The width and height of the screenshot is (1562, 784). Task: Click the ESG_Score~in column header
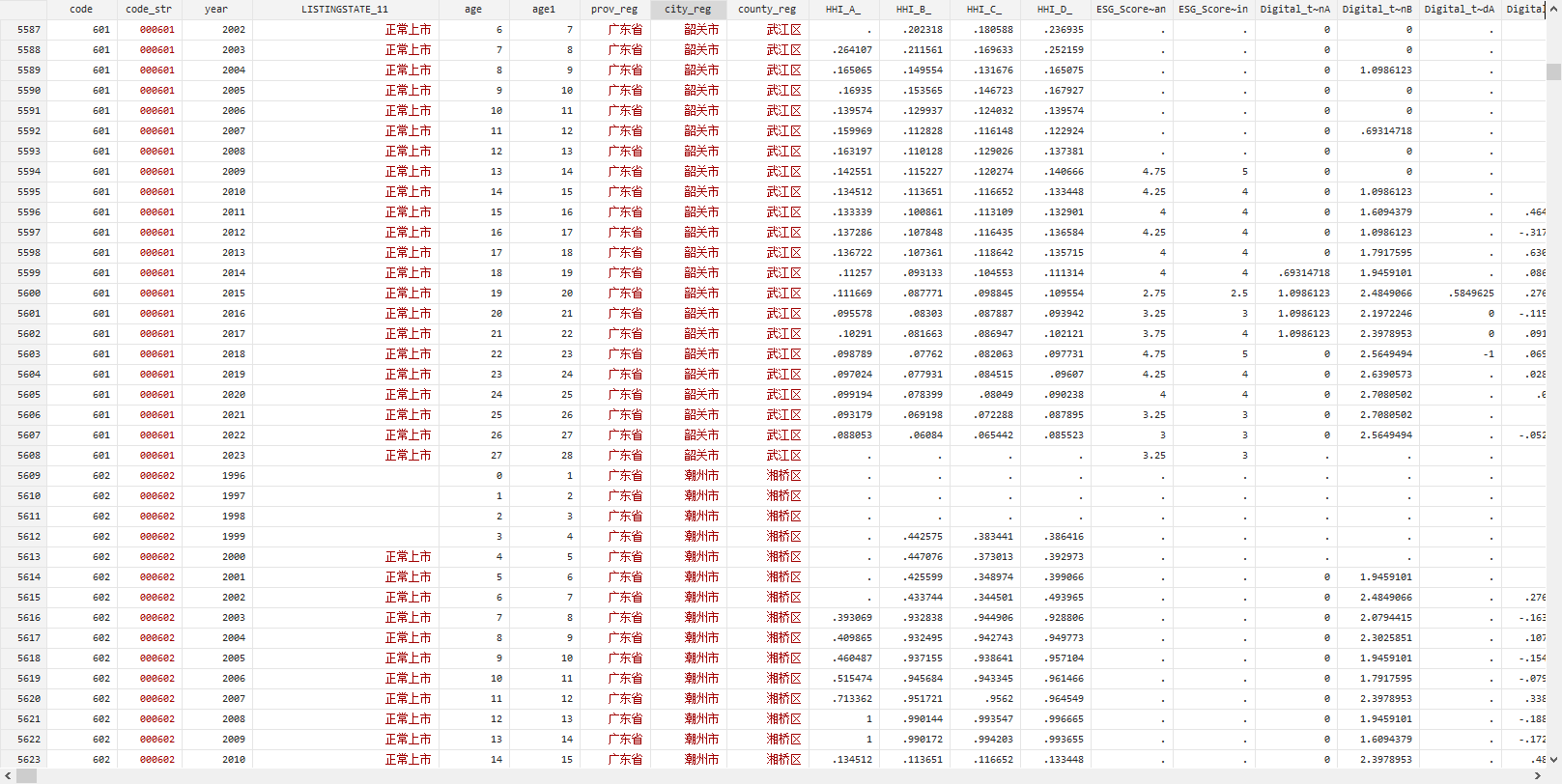[x=1213, y=9]
